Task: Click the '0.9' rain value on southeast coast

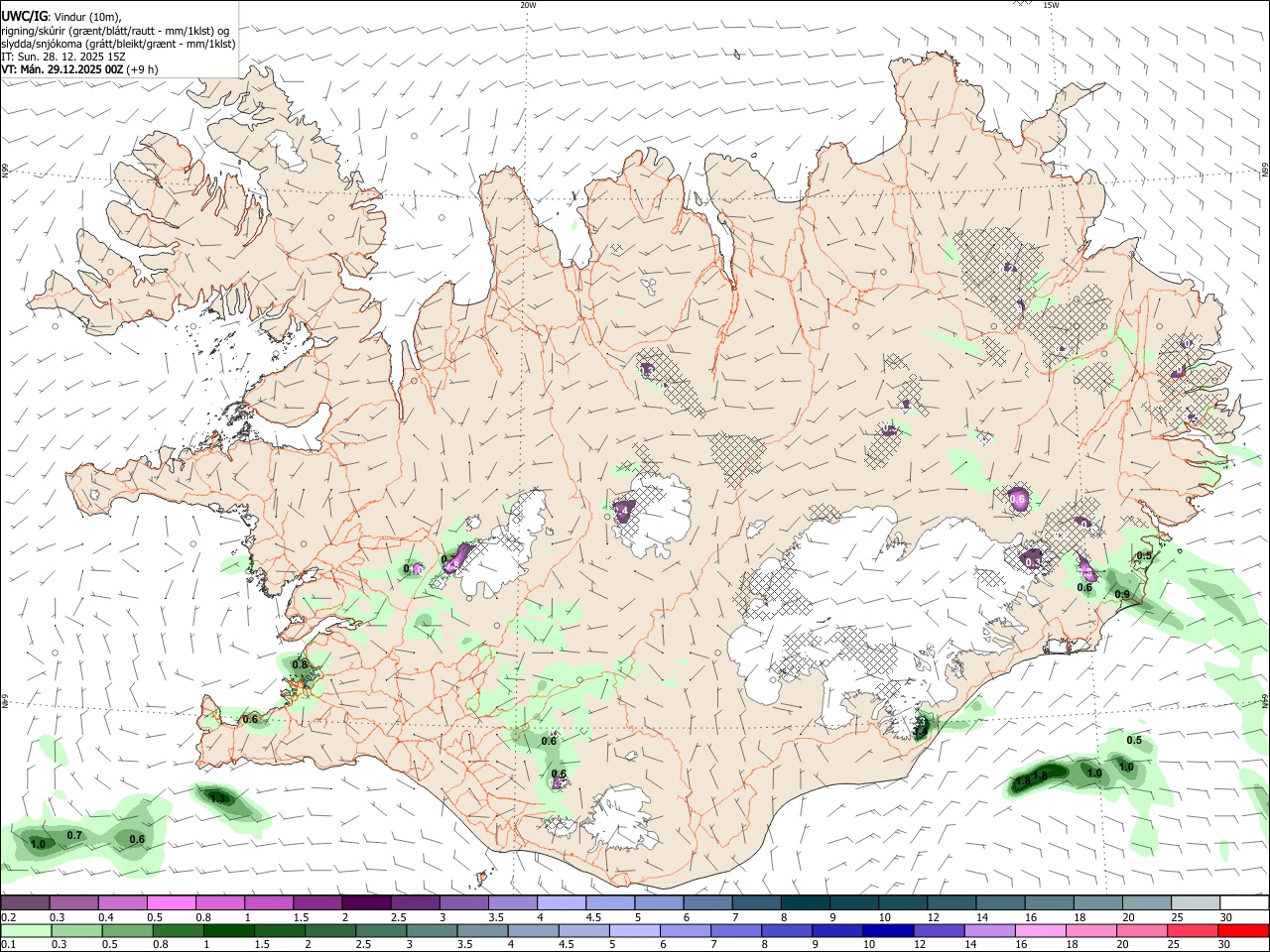Action: pos(1122,594)
